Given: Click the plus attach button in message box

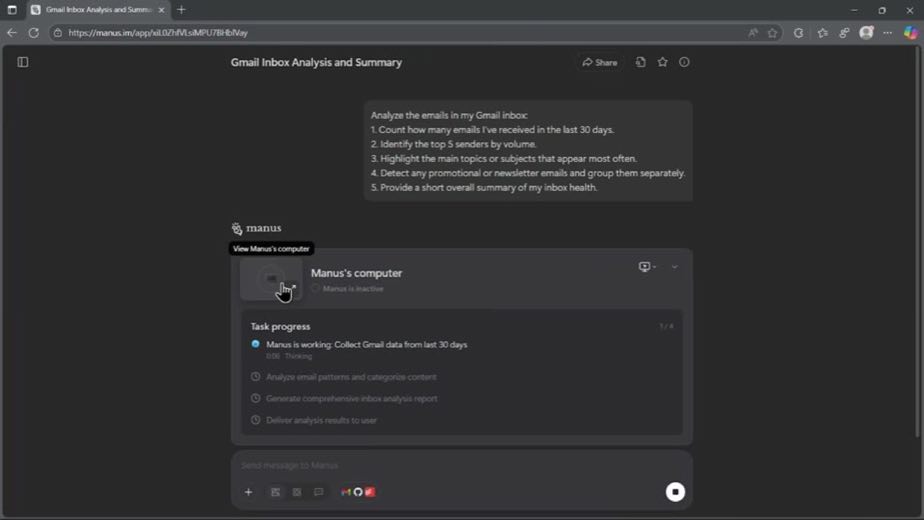Looking at the screenshot, I should (x=248, y=492).
